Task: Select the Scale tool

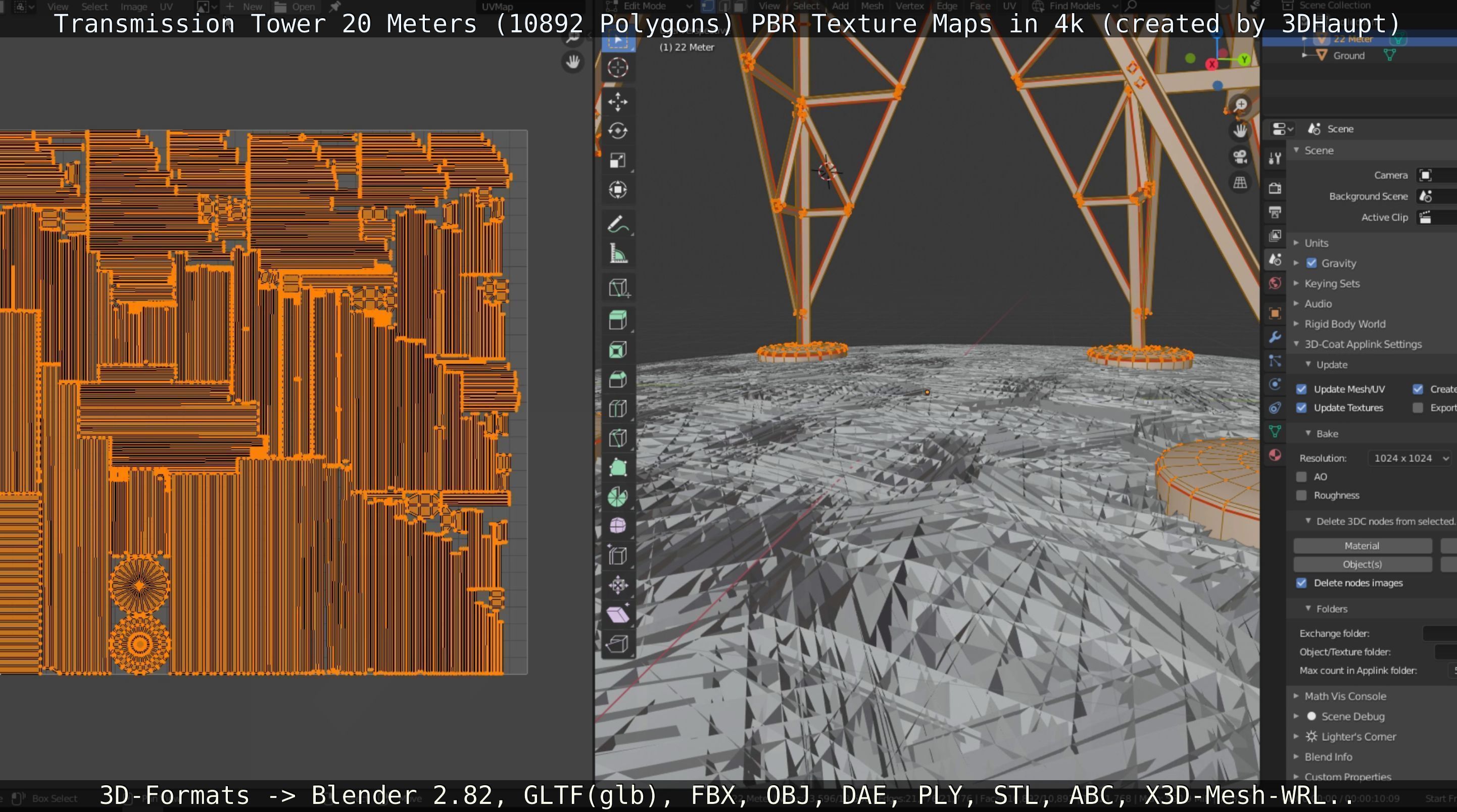Action: tap(618, 161)
